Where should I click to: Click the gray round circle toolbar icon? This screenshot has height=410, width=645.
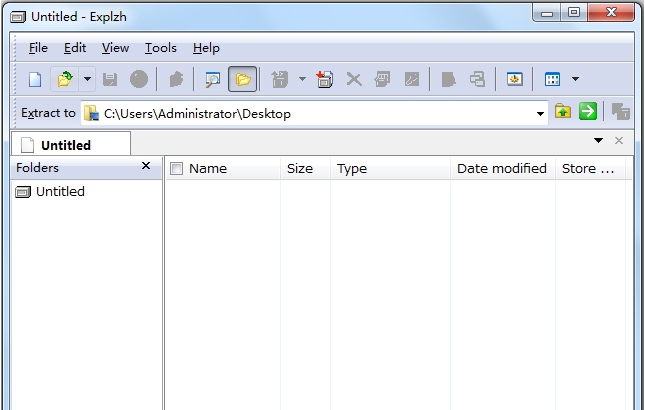click(x=139, y=79)
